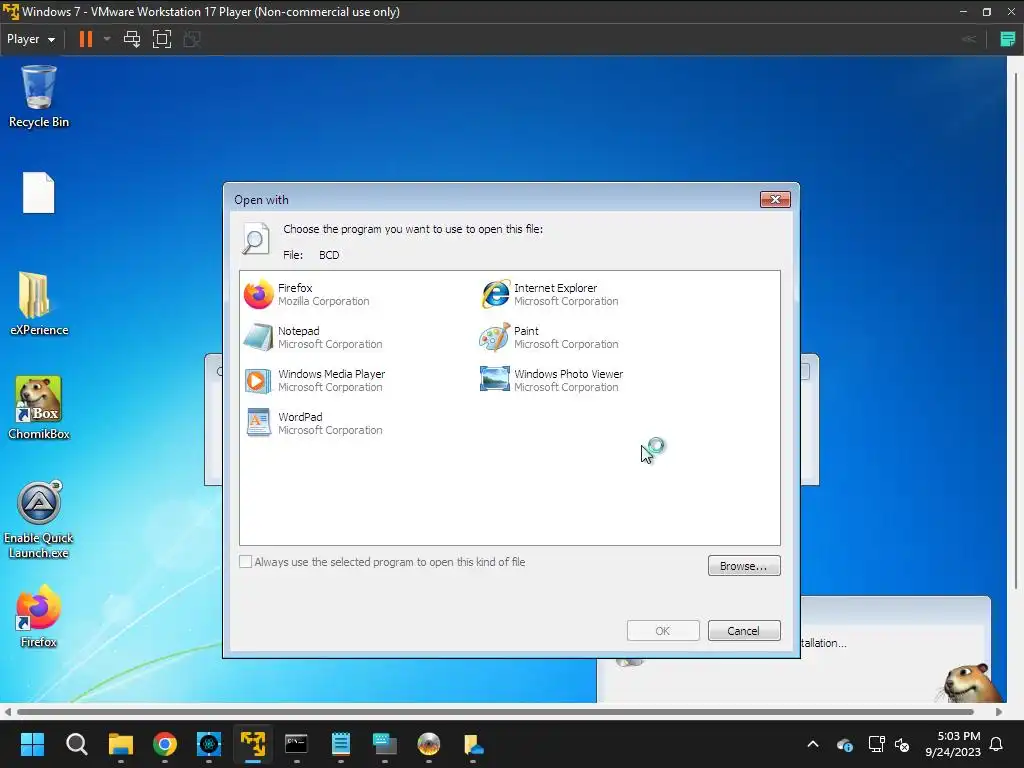Select Firefox in the Open with list
The width and height of the screenshot is (1024, 768).
point(307,295)
